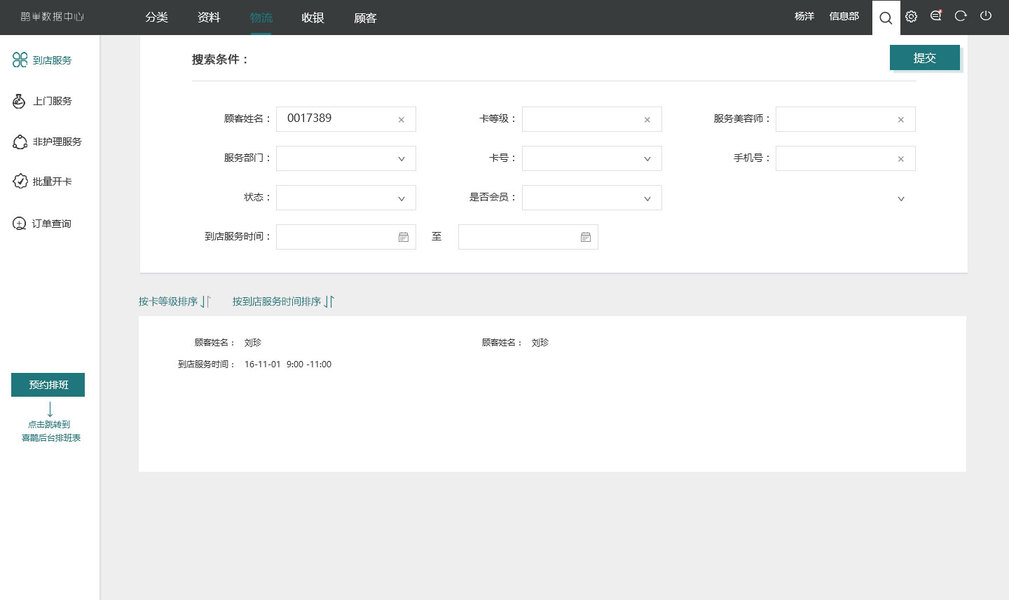This screenshot has width=1009, height=600.
Task: Select 订单查询 in the sidebar
Action: (x=51, y=223)
